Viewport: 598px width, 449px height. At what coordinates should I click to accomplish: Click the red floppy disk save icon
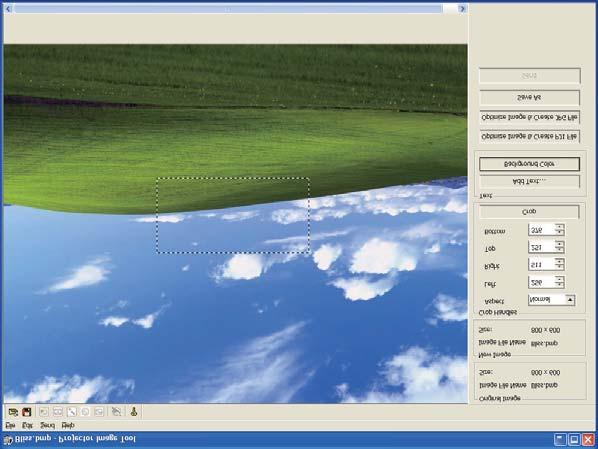(x=26, y=412)
